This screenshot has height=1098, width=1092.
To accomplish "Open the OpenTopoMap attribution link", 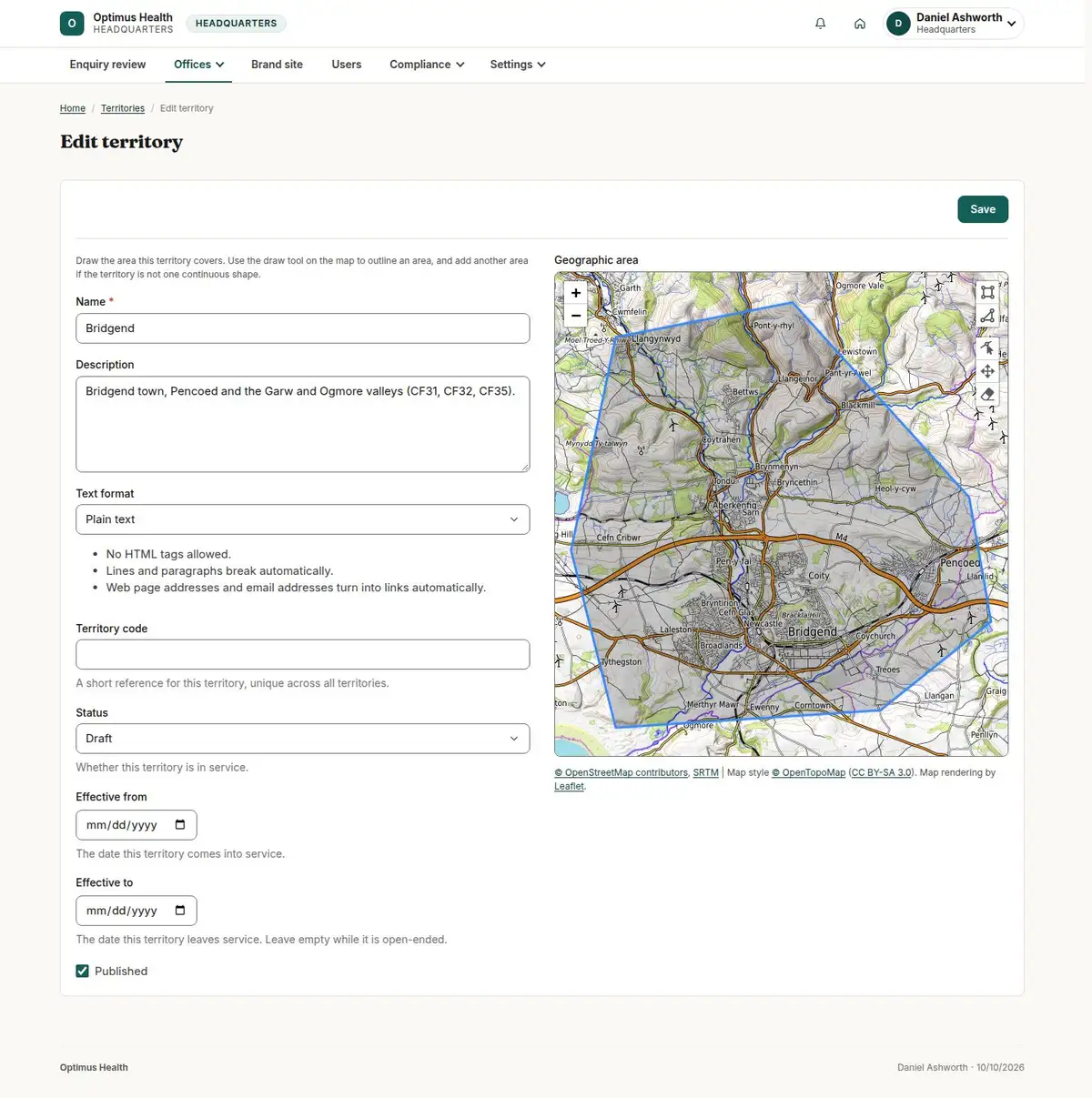I will tap(809, 773).
